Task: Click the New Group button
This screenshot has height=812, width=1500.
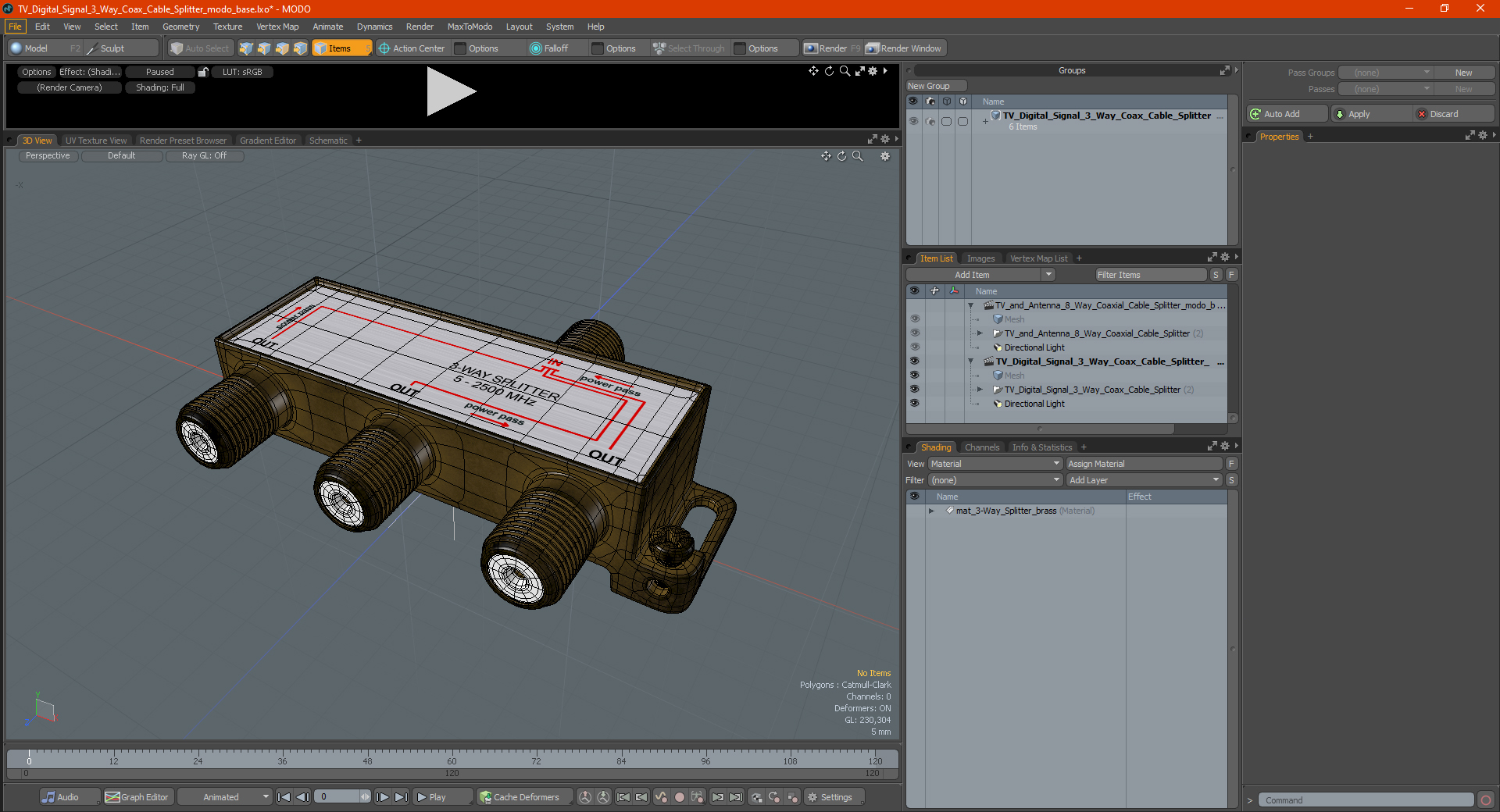Action: pyautogui.click(x=936, y=86)
